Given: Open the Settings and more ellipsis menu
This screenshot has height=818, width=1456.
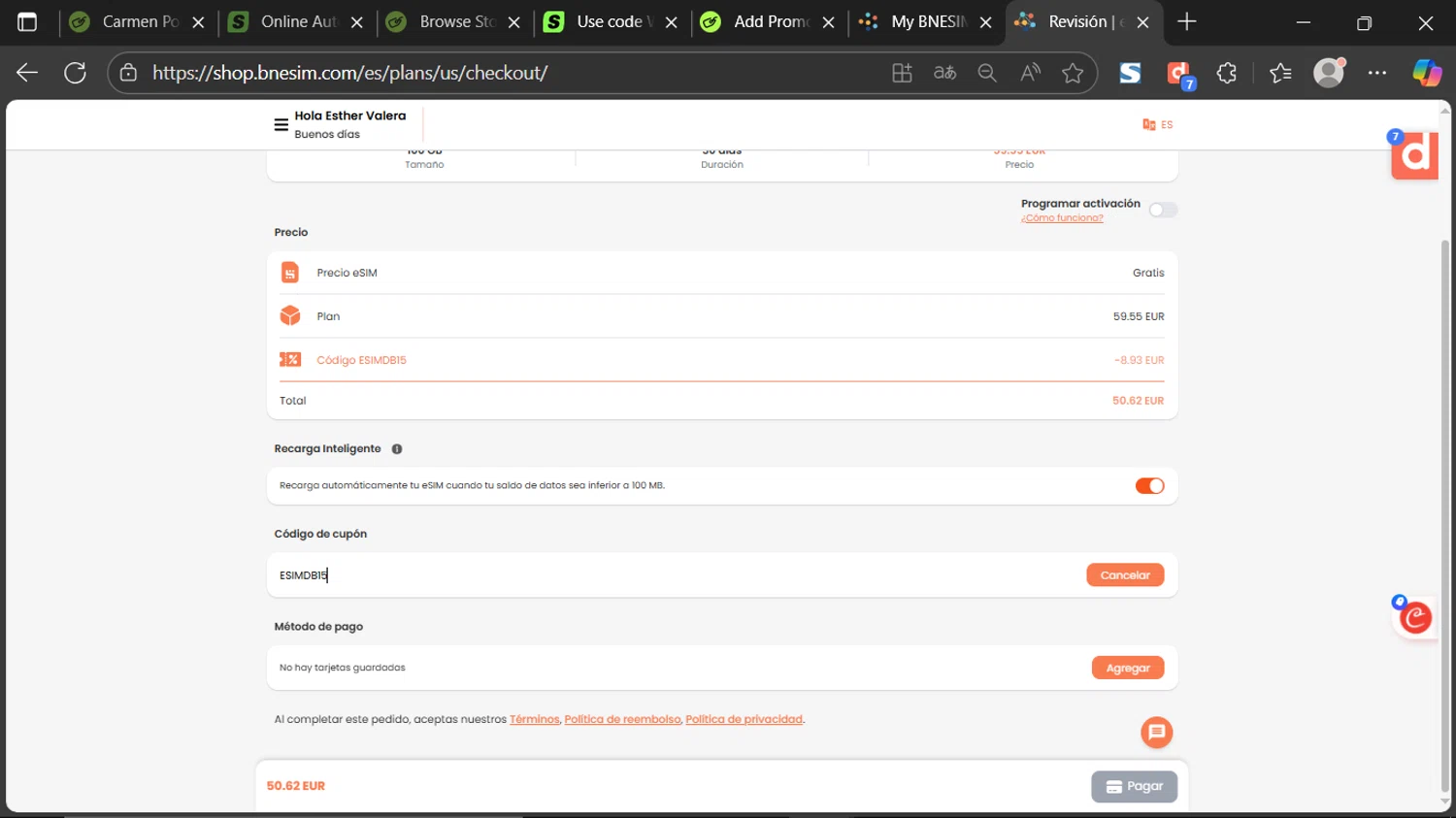Looking at the screenshot, I should [x=1377, y=73].
